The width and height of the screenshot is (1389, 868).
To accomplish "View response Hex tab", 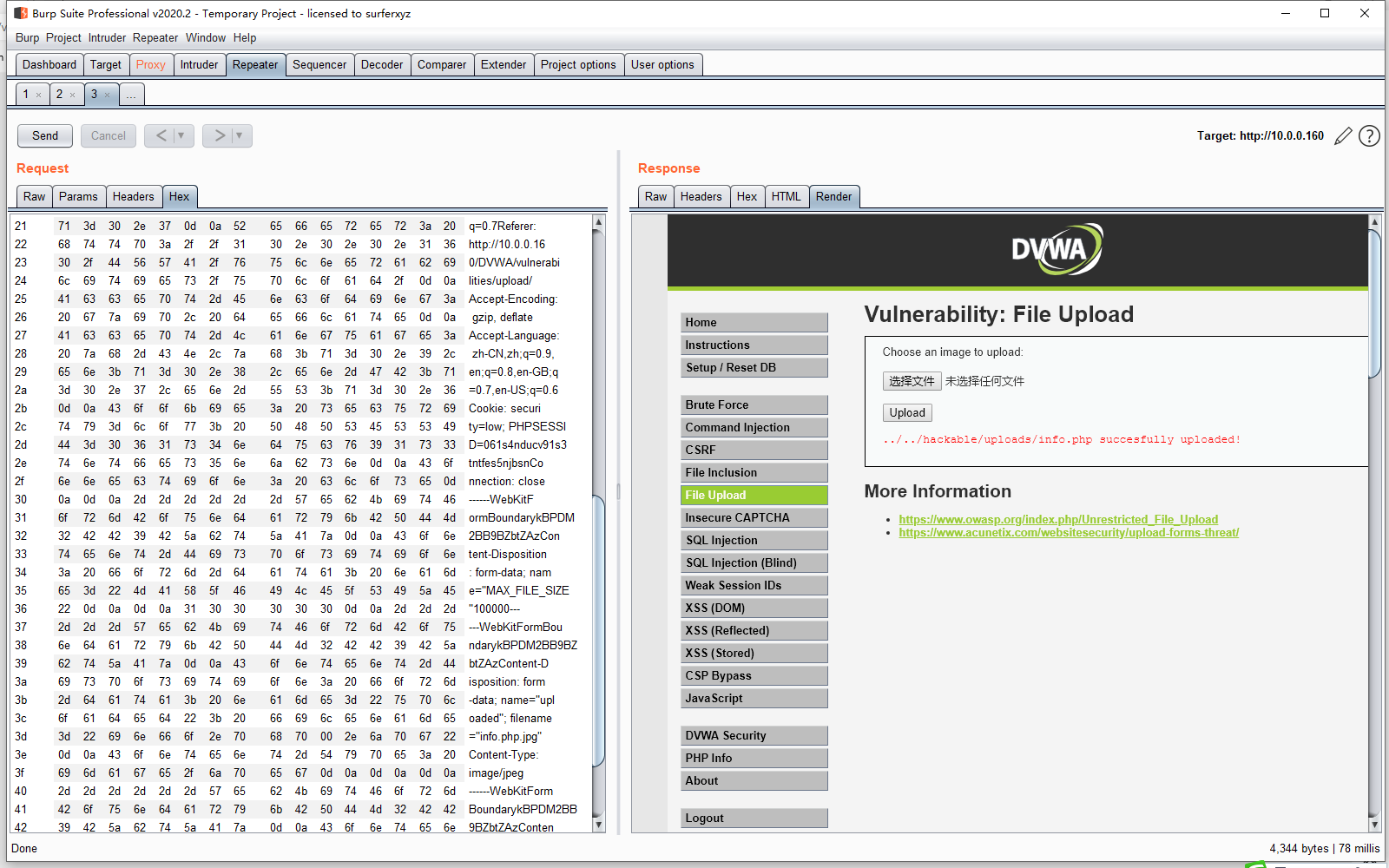I will click(x=747, y=197).
